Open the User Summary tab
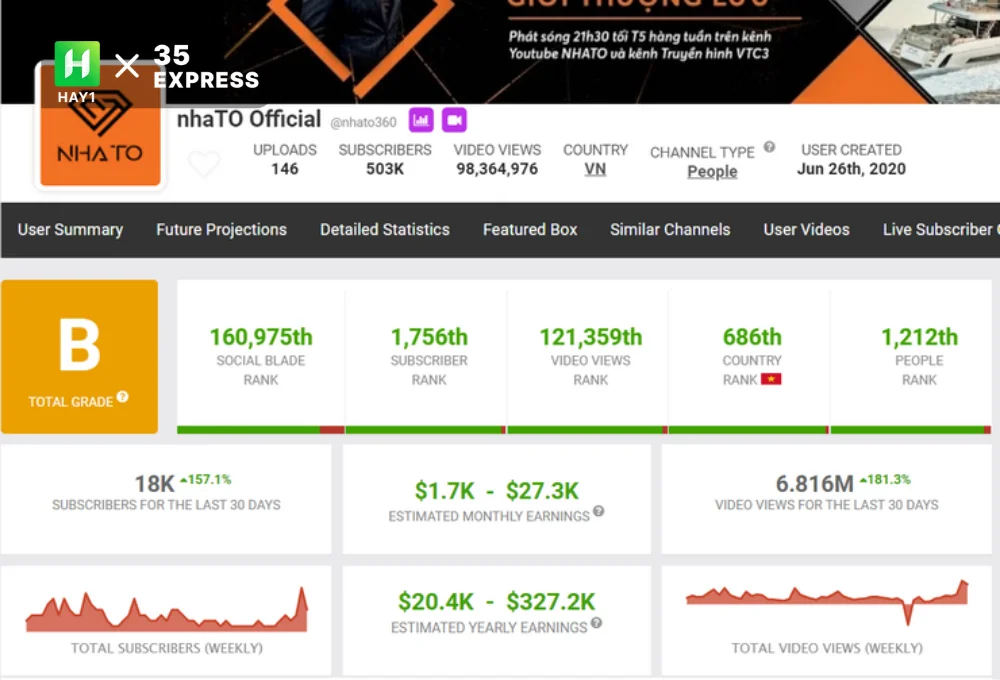Screen dimensions: 1000x680 [x=70, y=230]
